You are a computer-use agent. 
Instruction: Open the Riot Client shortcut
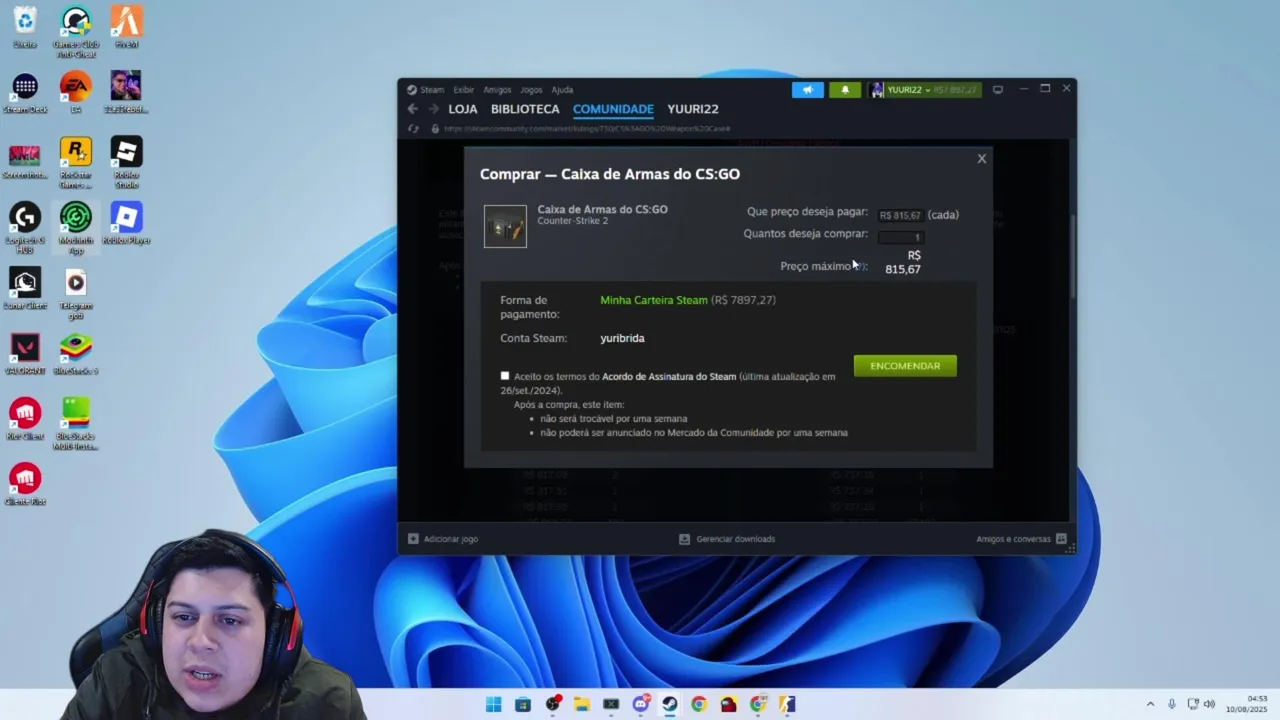[25, 418]
